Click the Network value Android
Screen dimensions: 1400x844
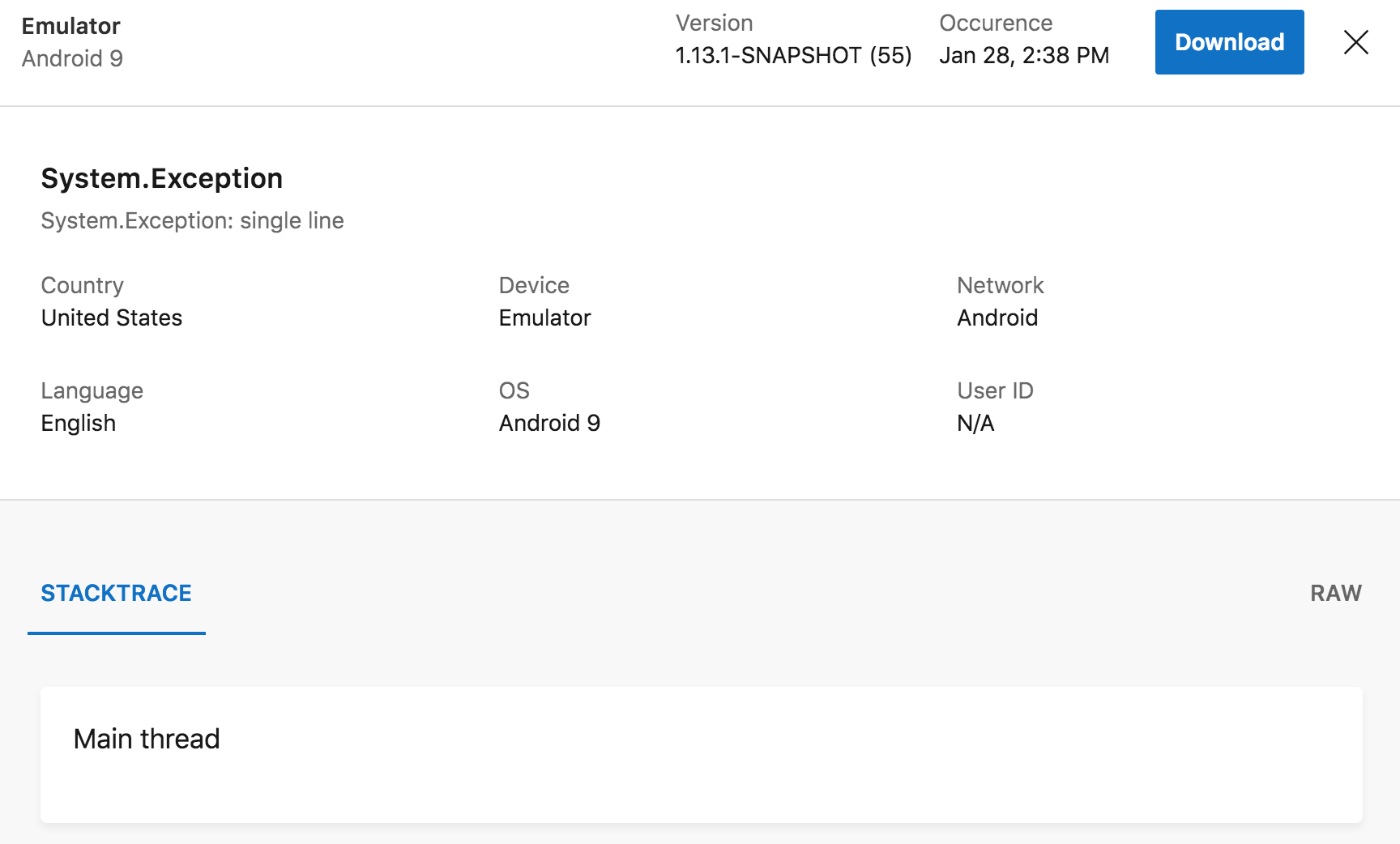(x=997, y=318)
